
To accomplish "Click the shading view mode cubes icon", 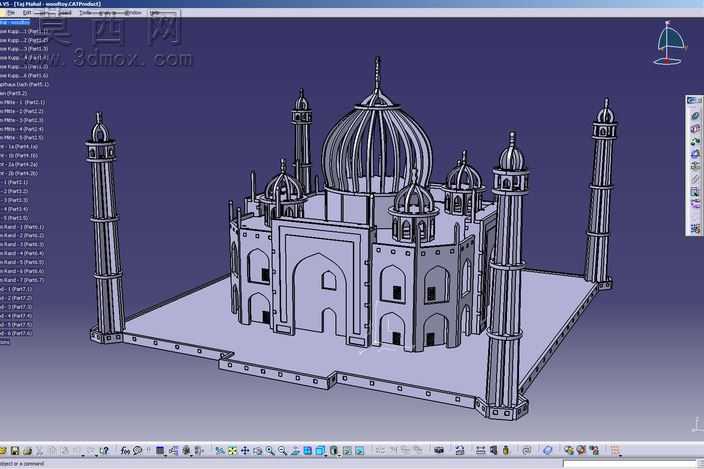I will click(320, 451).
